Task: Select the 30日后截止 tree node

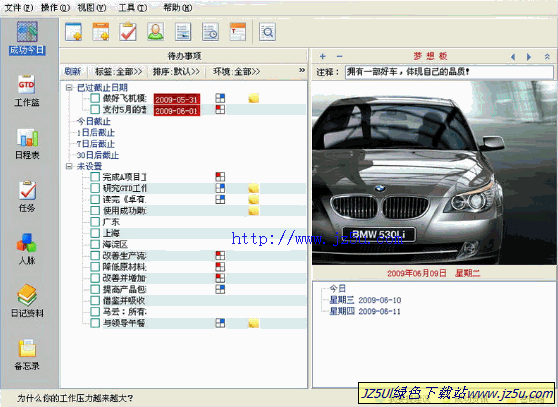Action: [x=98, y=155]
